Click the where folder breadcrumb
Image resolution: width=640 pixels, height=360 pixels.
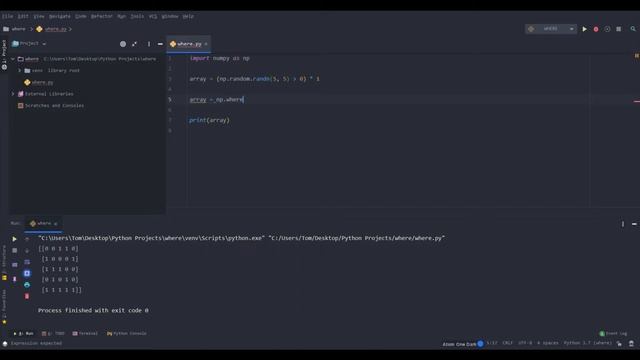15,29
